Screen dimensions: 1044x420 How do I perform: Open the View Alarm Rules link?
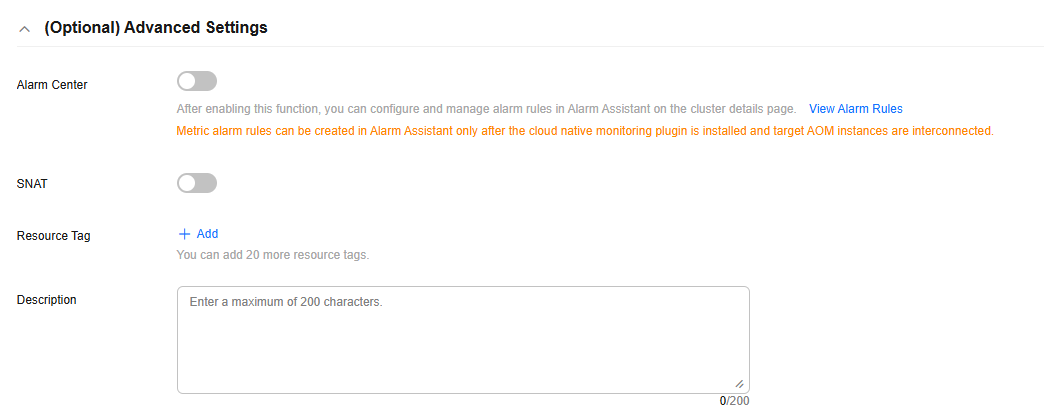pyautogui.click(x=856, y=108)
